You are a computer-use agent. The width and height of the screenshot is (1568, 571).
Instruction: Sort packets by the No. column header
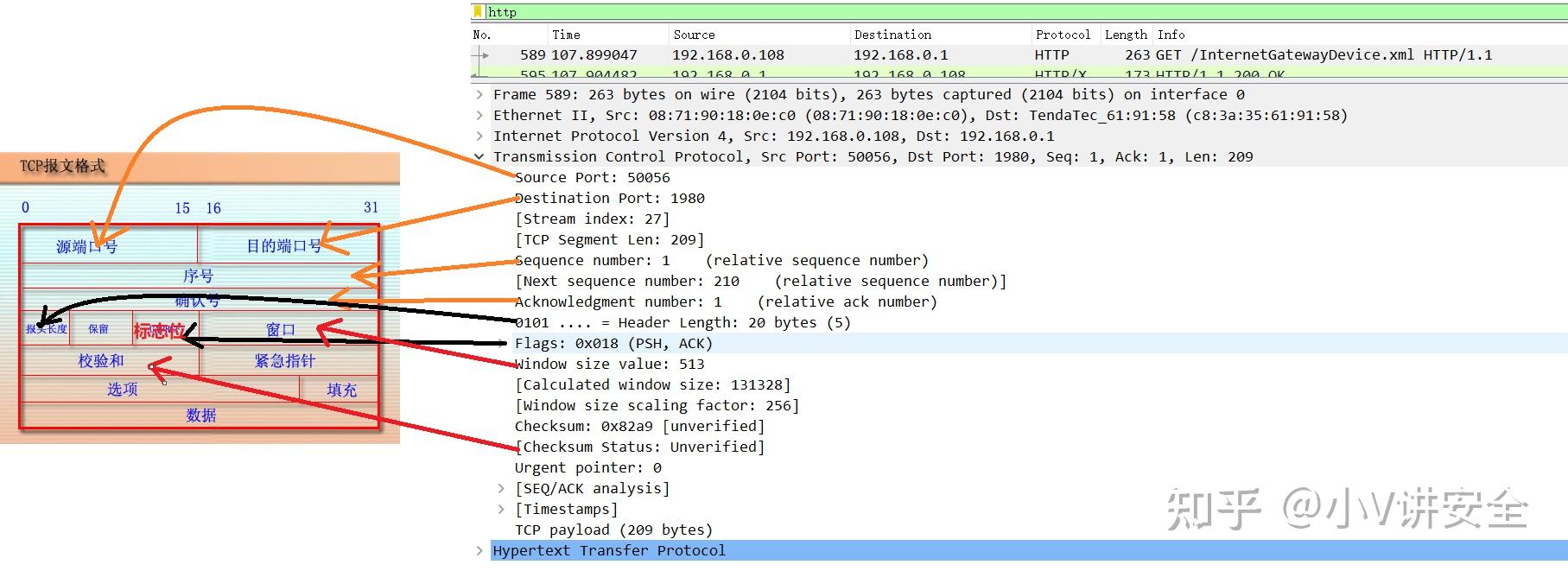click(482, 35)
